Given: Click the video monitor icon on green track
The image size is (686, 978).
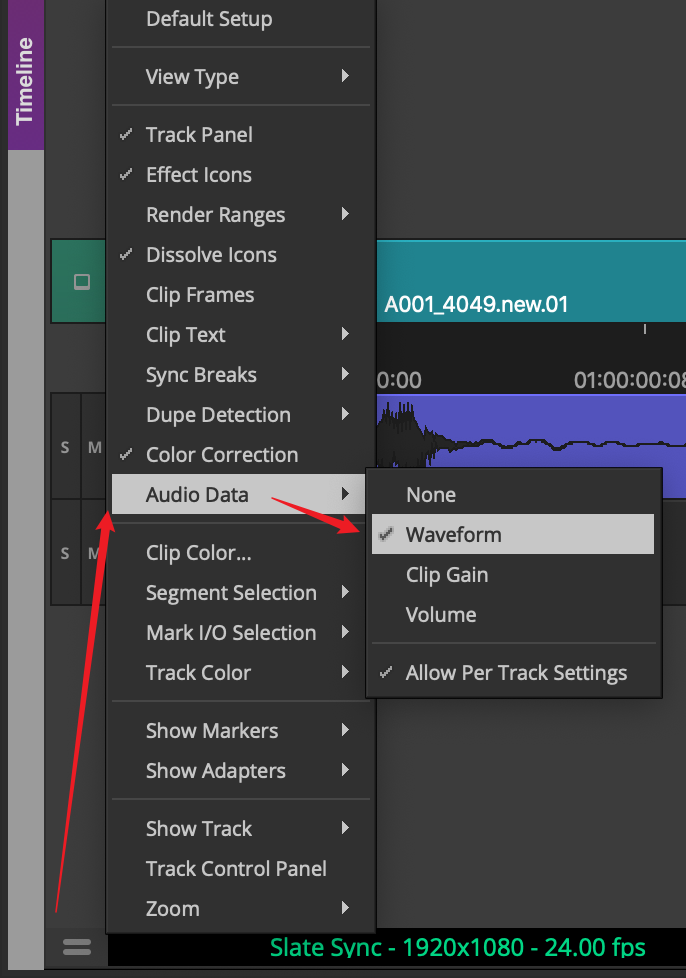Looking at the screenshot, I should click(82, 282).
